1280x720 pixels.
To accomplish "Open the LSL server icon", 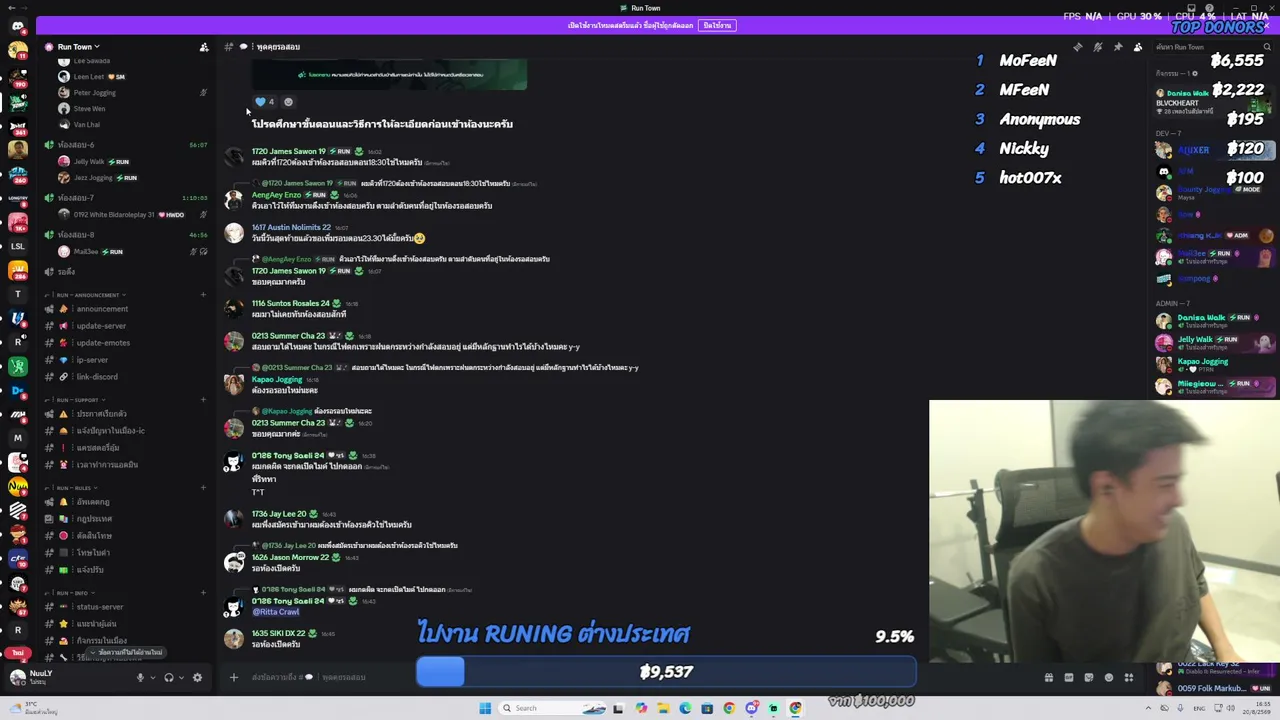I will pyautogui.click(x=17, y=246).
